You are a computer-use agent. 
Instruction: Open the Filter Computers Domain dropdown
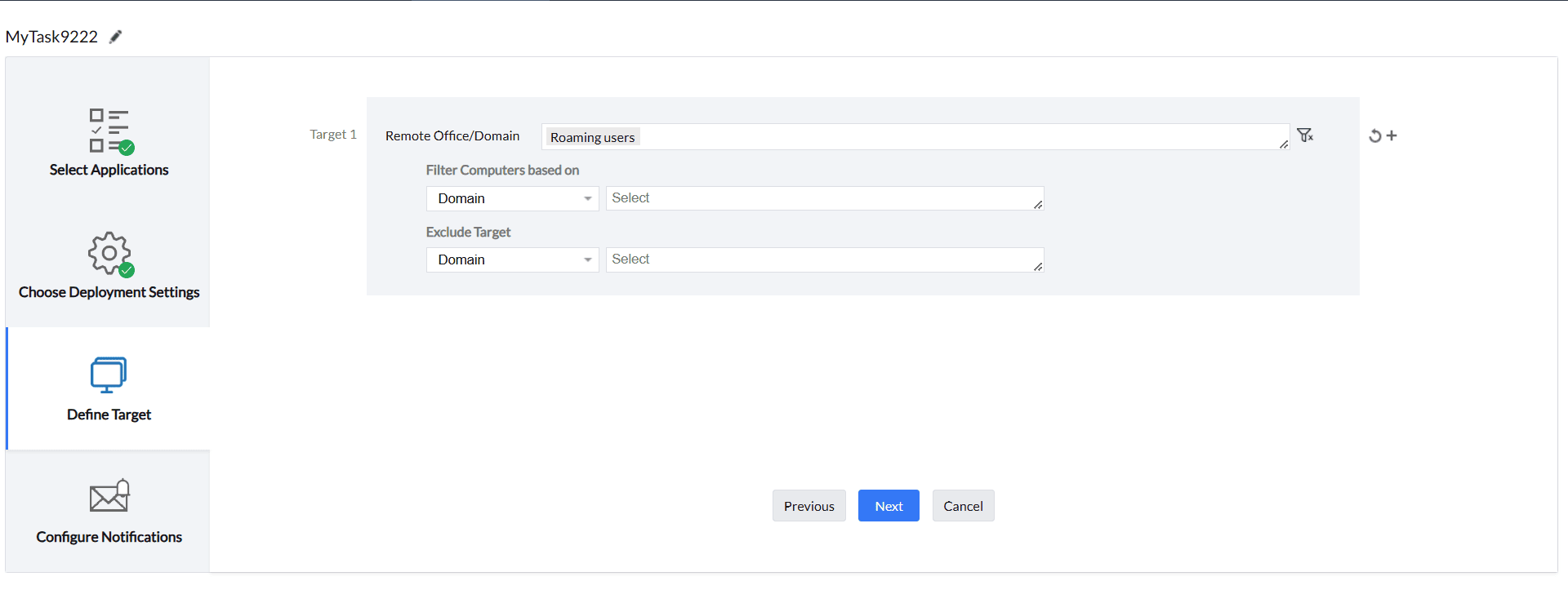tap(512, 198)
